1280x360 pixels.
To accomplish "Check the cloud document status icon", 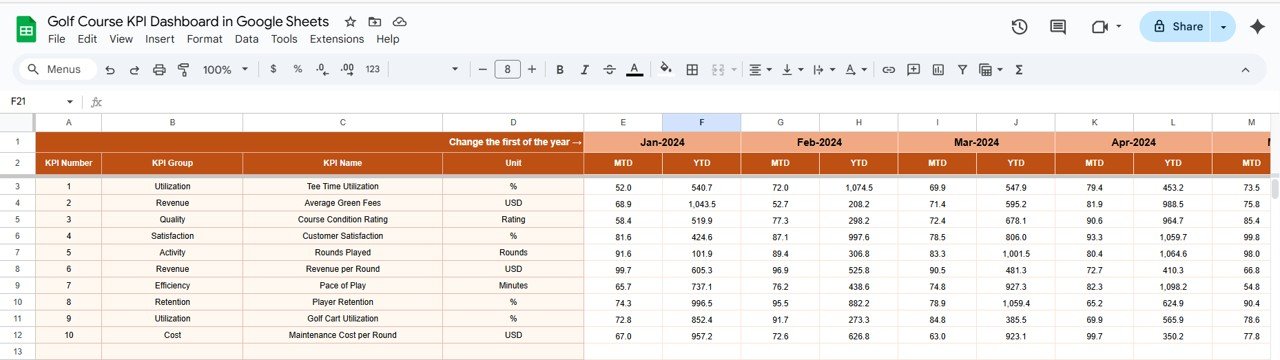I will click(400, 22).
